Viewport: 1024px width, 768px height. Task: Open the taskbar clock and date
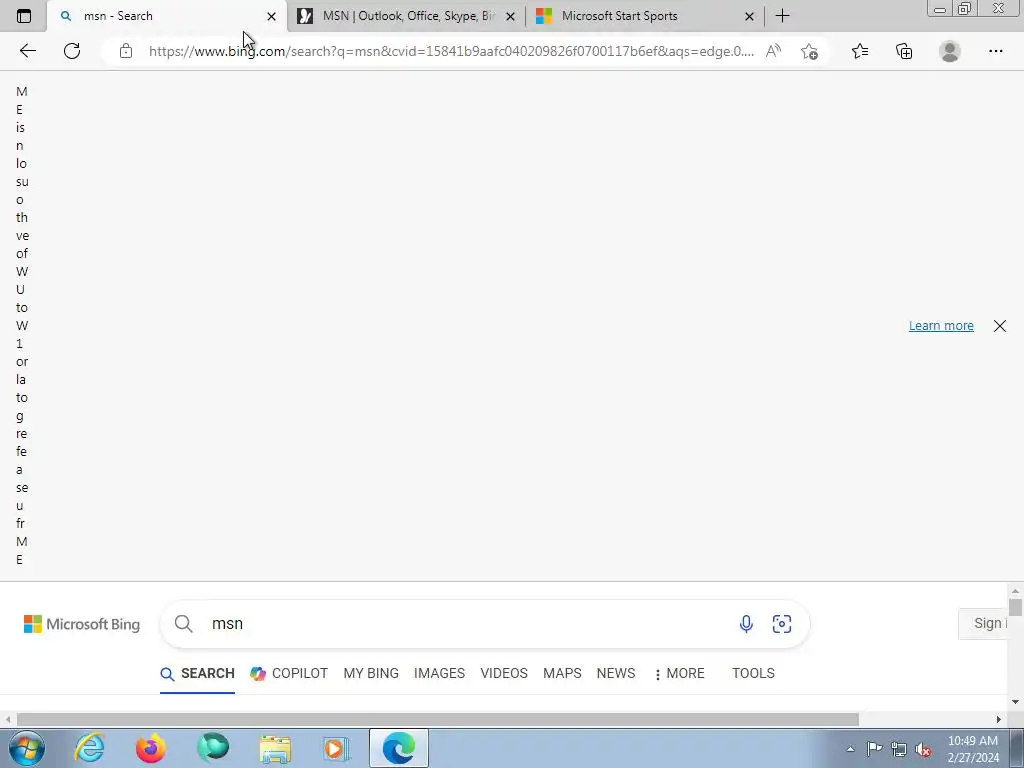coord(973,749)
